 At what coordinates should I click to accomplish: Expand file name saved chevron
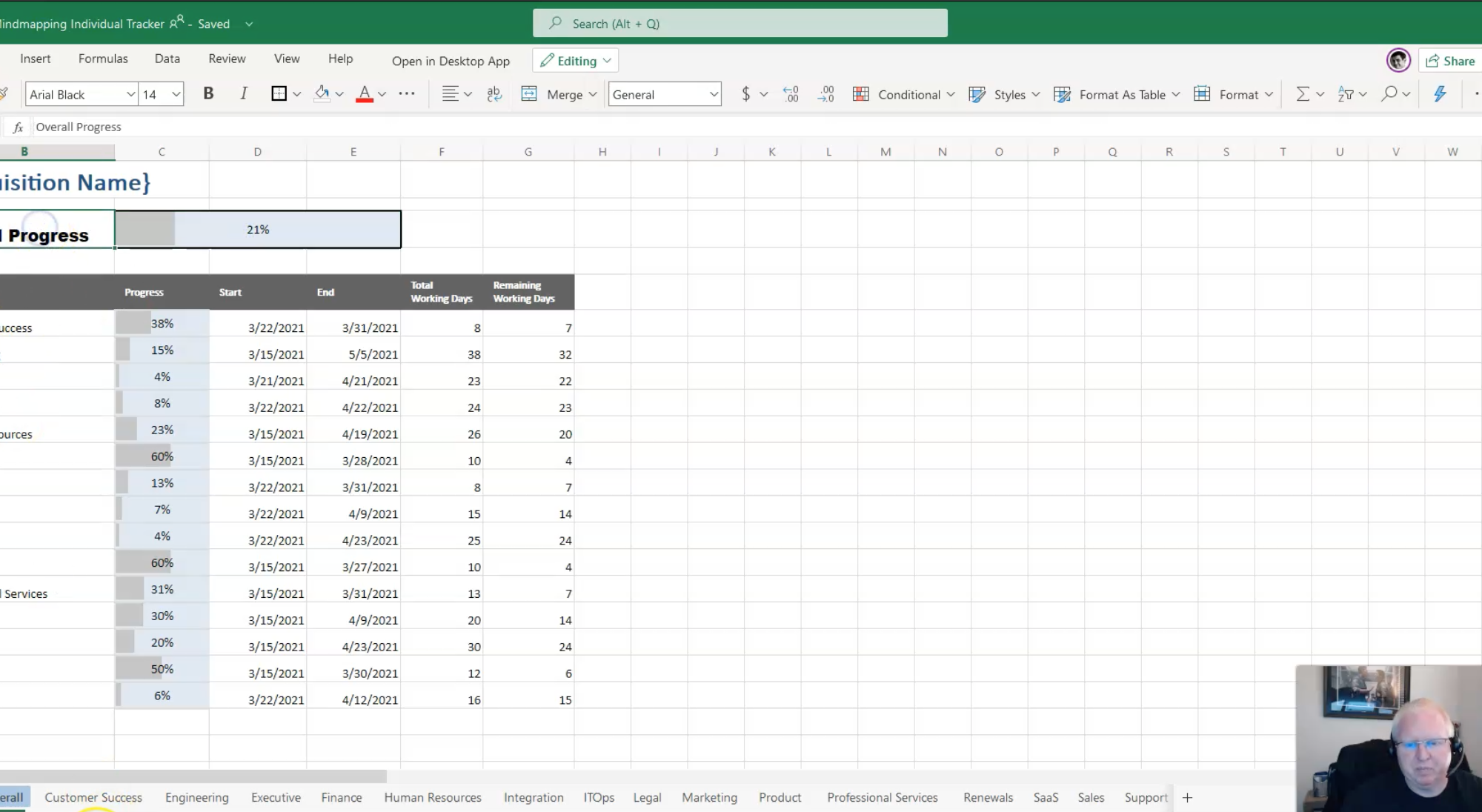249,24
